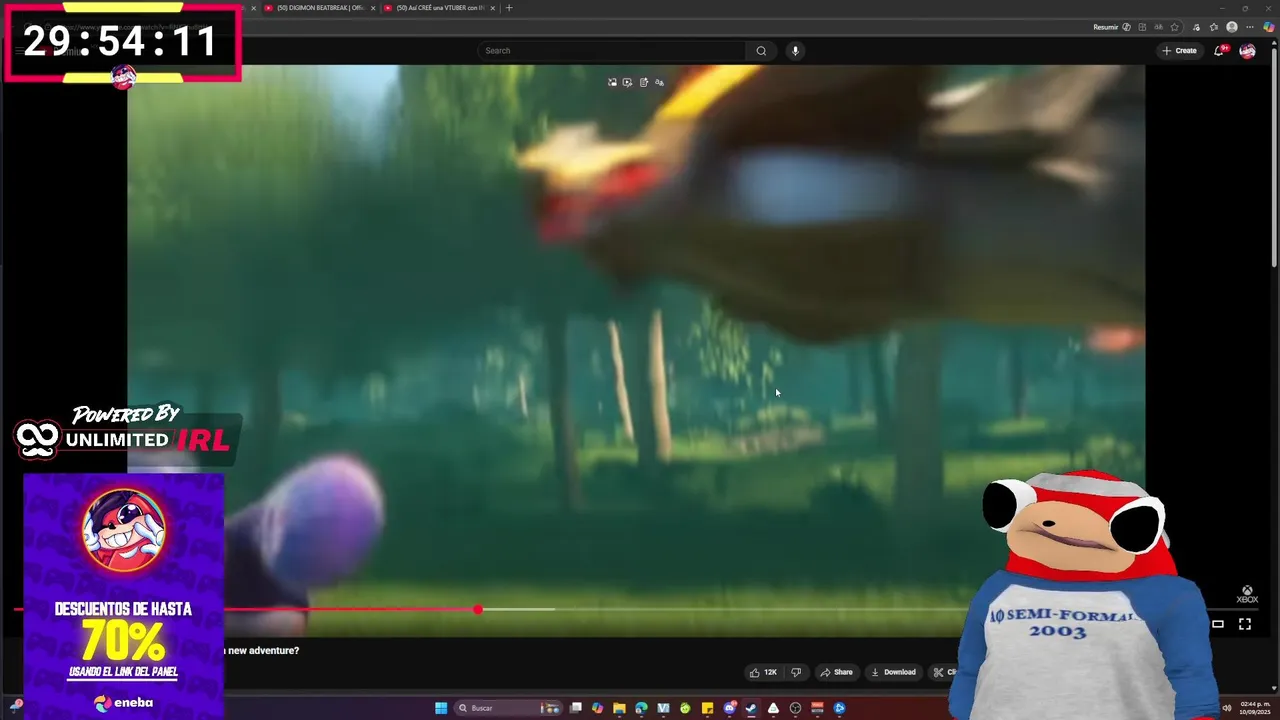Image resolution: width=1280 pixels, height=720 pixels.
Task: Click first overlay icon atop video
Action: click(x=612, y=82)
